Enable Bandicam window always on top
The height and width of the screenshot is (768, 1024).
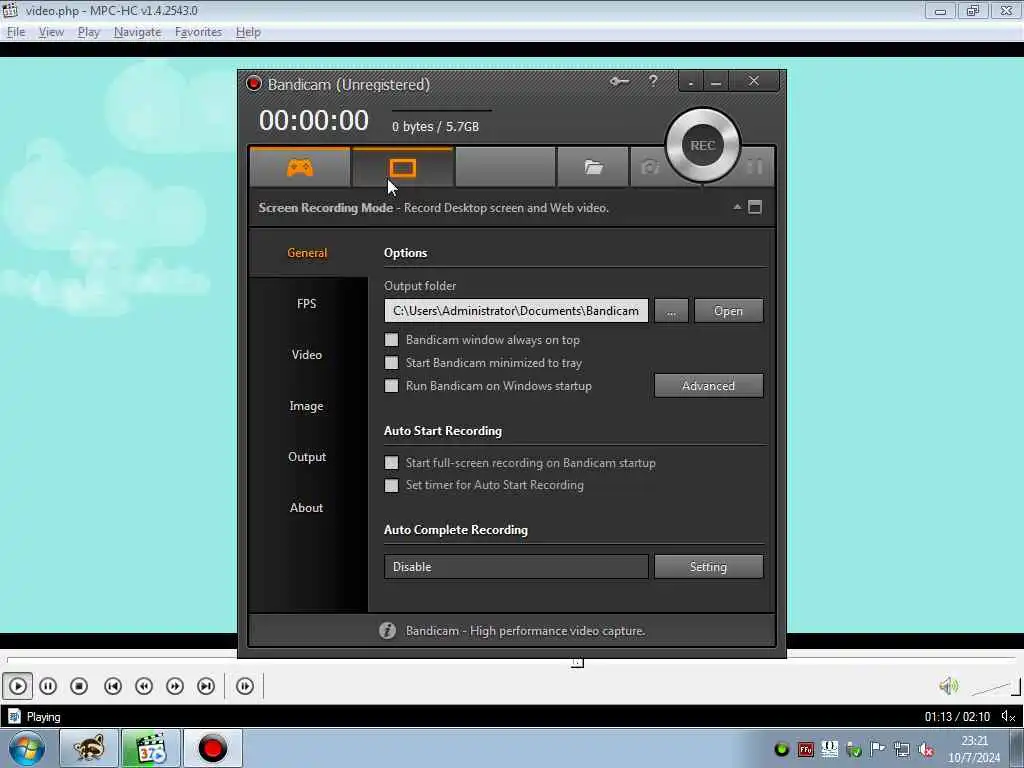pos(391,340)
